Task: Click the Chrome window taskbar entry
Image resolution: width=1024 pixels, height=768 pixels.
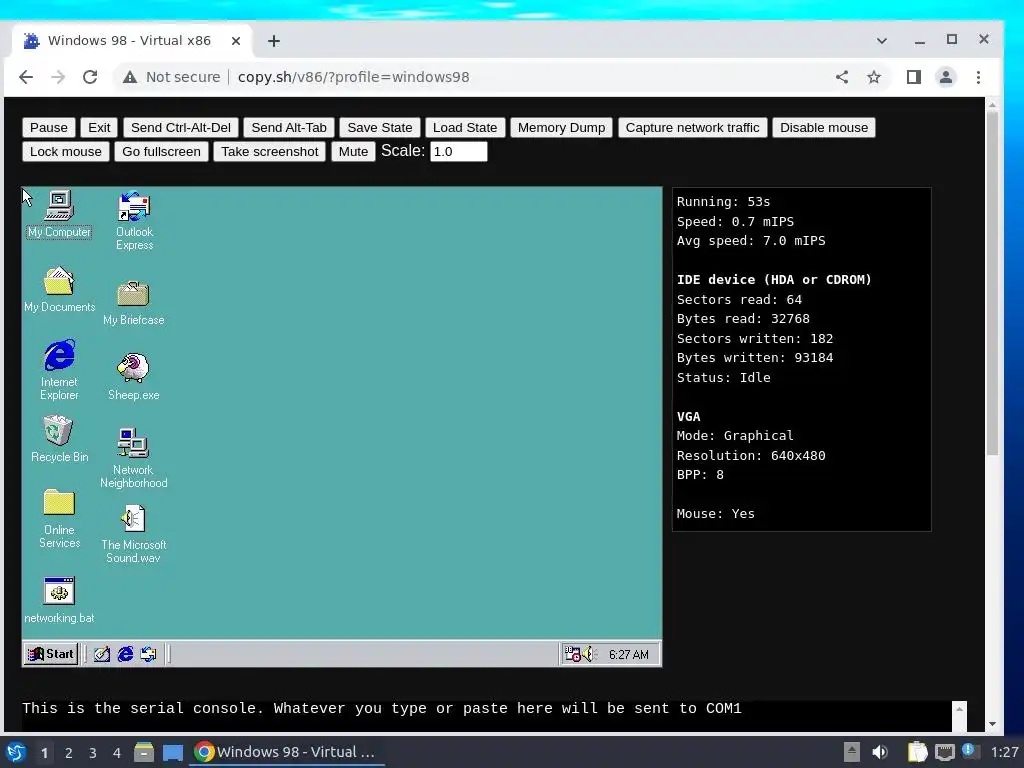Action: pyautogui.click(x=287, y=752)
